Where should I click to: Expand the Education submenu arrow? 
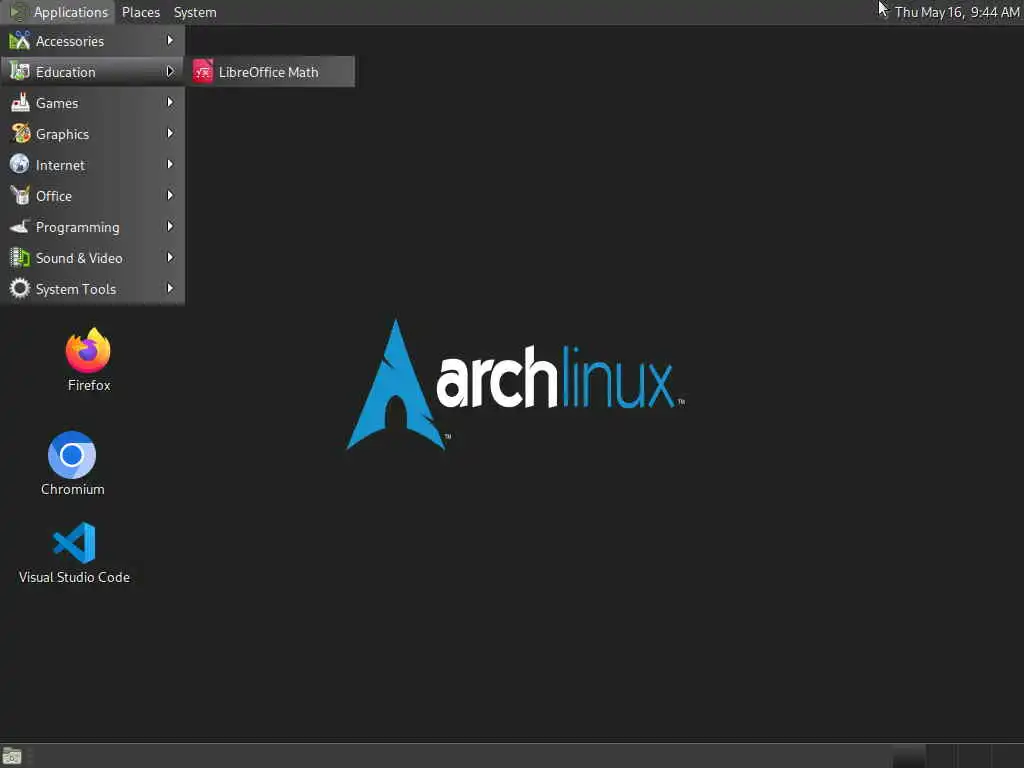(170, 71)
